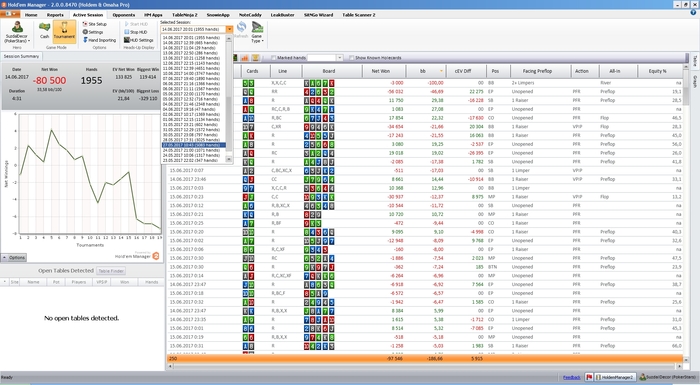This screenshot has width=700, height=385.
Task: Open the NoteCaddy tab
Action: pos(250,15)
